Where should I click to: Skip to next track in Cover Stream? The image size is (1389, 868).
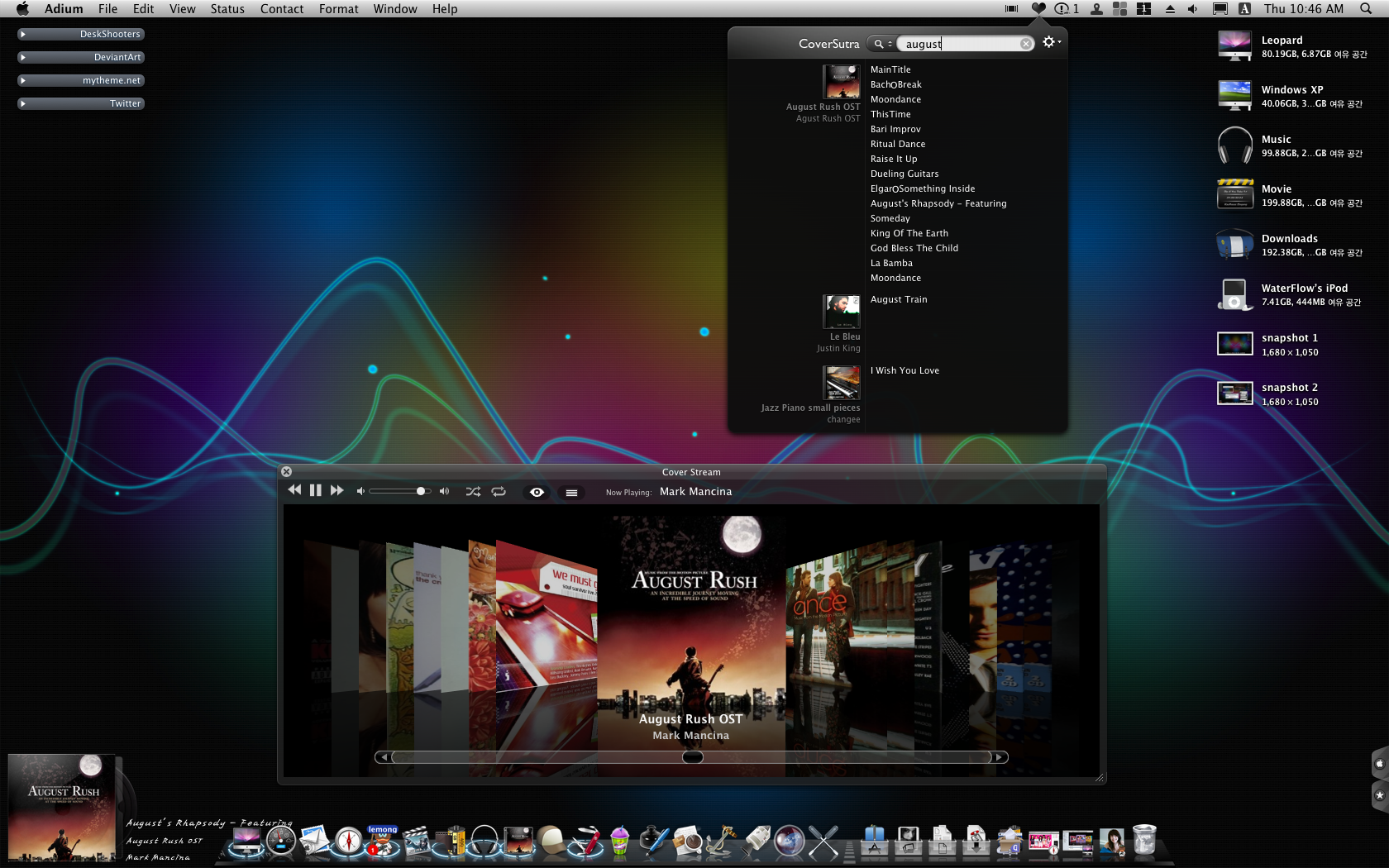coord(337,490)
